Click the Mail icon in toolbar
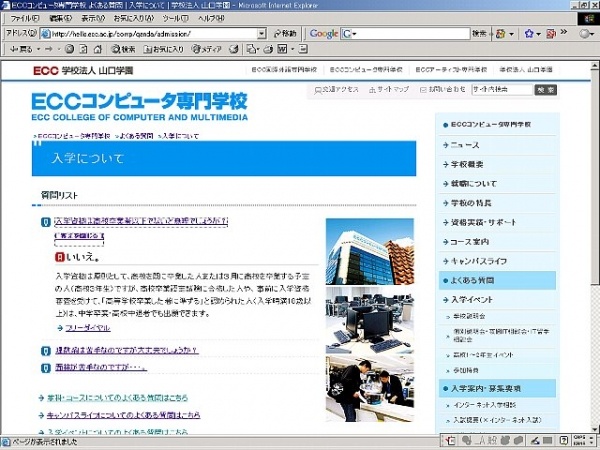This screenshot has width=600, height=450. click(x=251, y=49)
